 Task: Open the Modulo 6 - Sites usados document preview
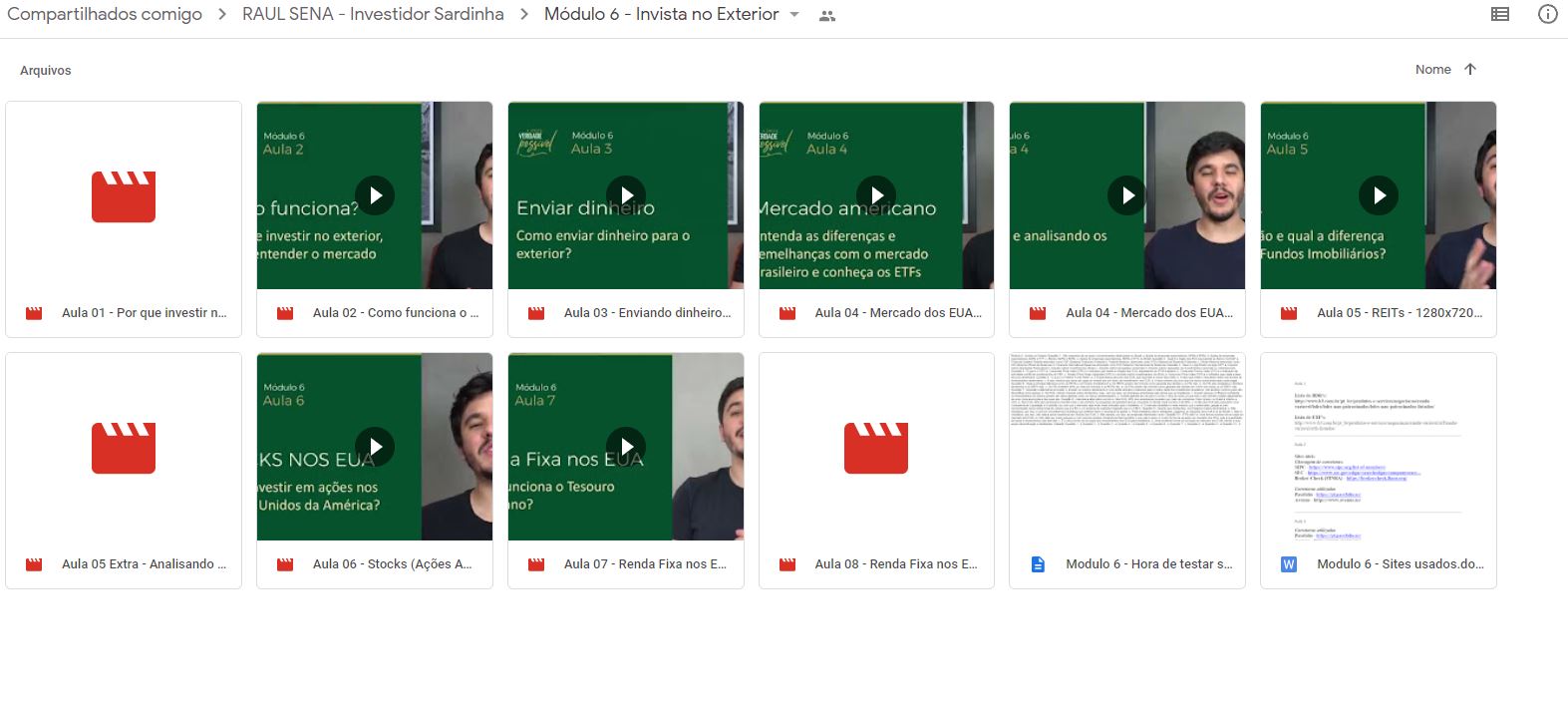(1378, 447)
